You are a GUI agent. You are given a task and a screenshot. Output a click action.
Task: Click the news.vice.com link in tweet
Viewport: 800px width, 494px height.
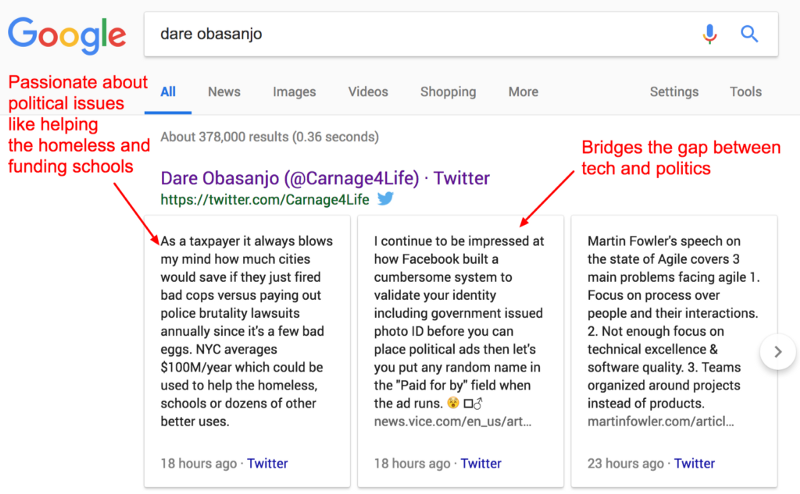pyautogui.click(x=453, y=422)
